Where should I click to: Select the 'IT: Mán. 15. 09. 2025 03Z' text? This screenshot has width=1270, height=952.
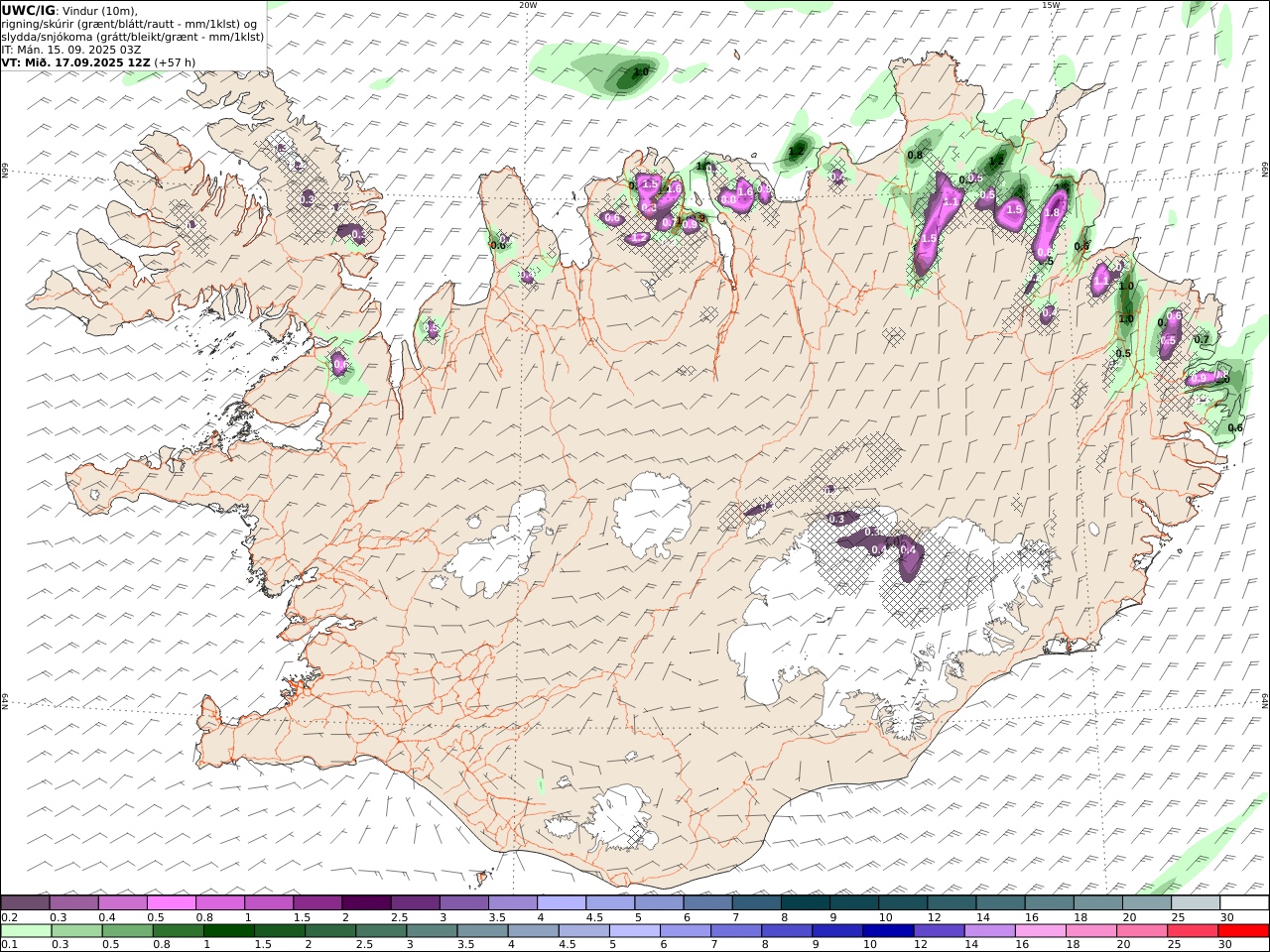coord(71,49)
